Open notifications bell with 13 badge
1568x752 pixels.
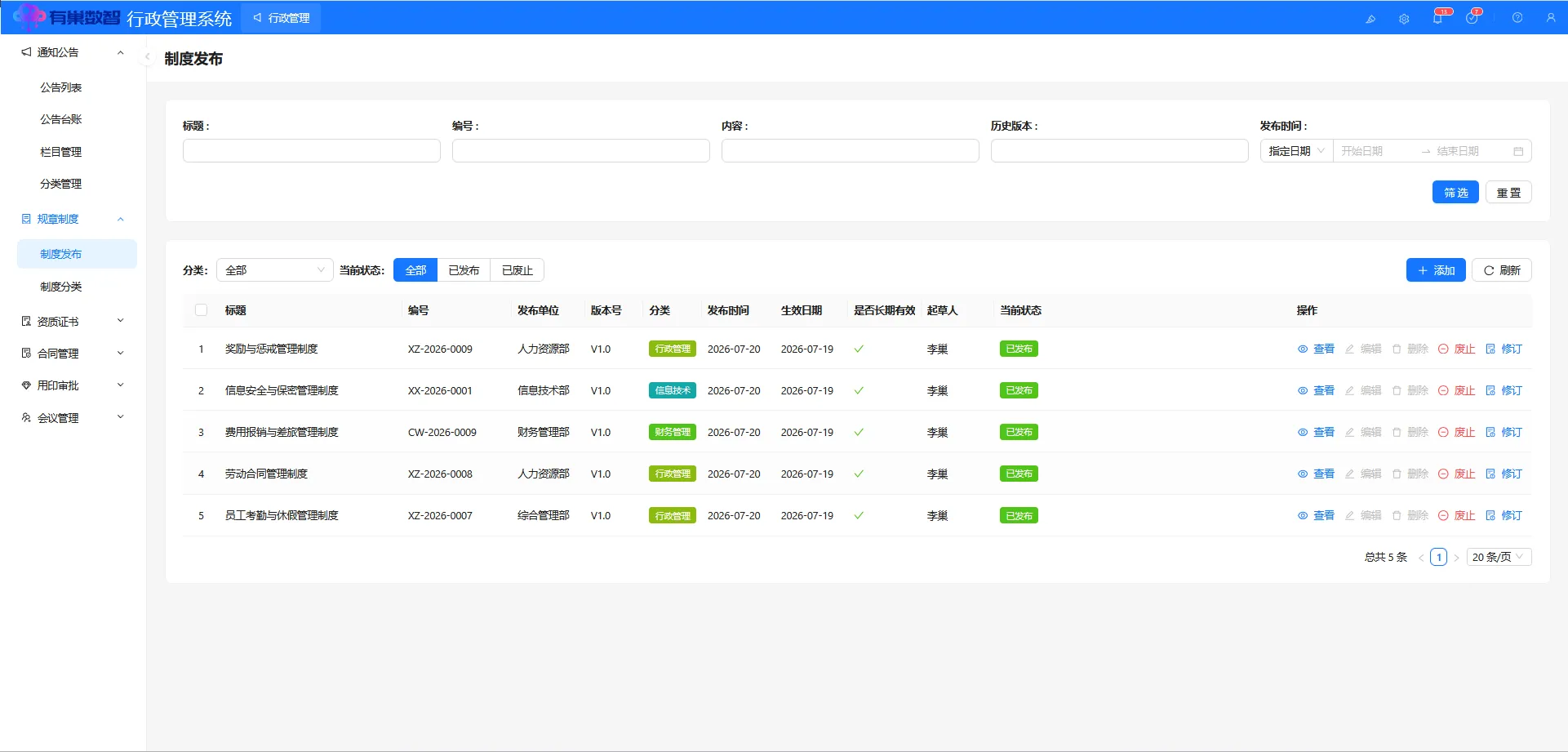click(x=1438, y=17)
